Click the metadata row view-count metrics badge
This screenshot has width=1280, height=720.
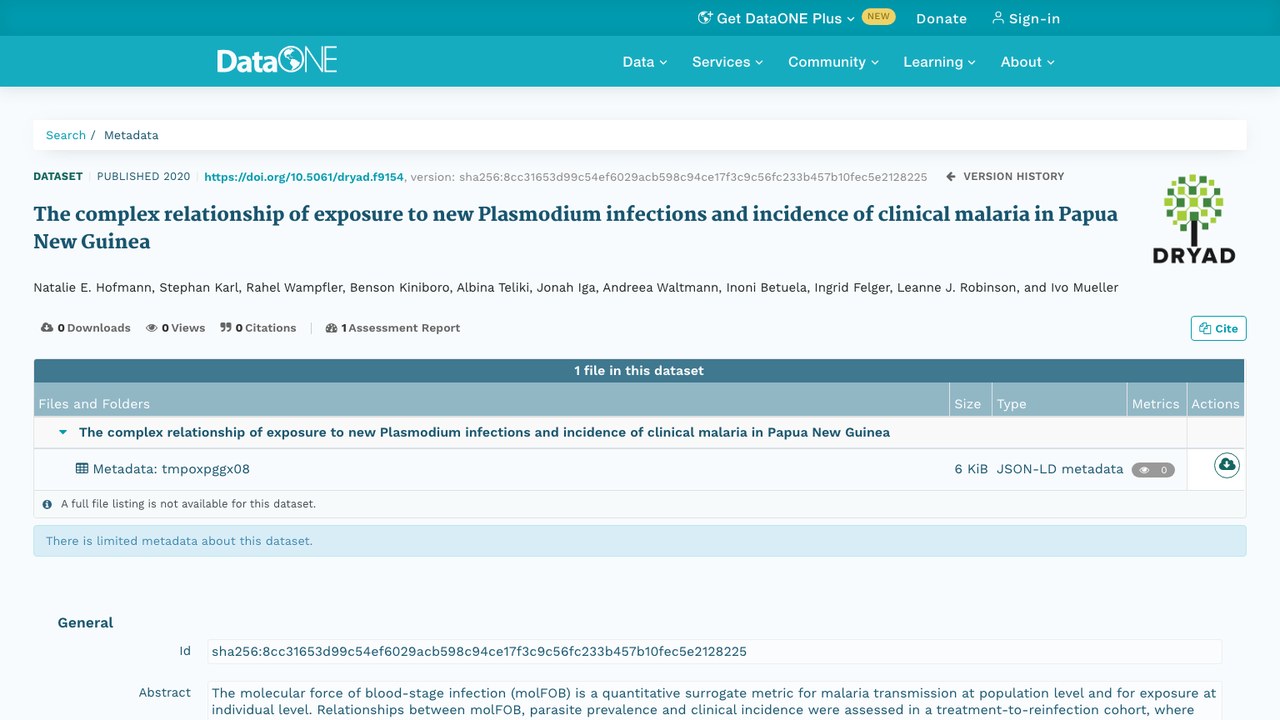coord(1153,470)
